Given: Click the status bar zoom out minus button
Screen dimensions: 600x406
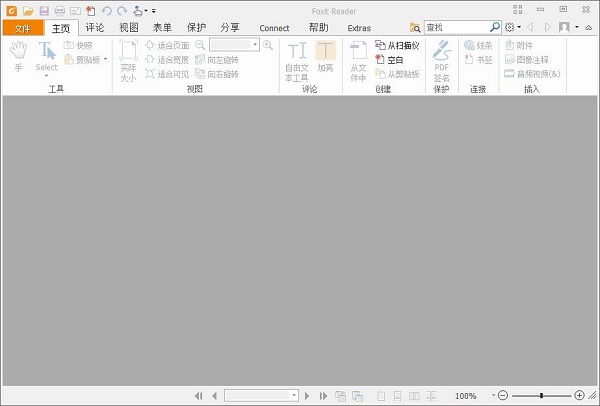Looking at the screenshot, I should pyautogui.click(x=503, y=395).
